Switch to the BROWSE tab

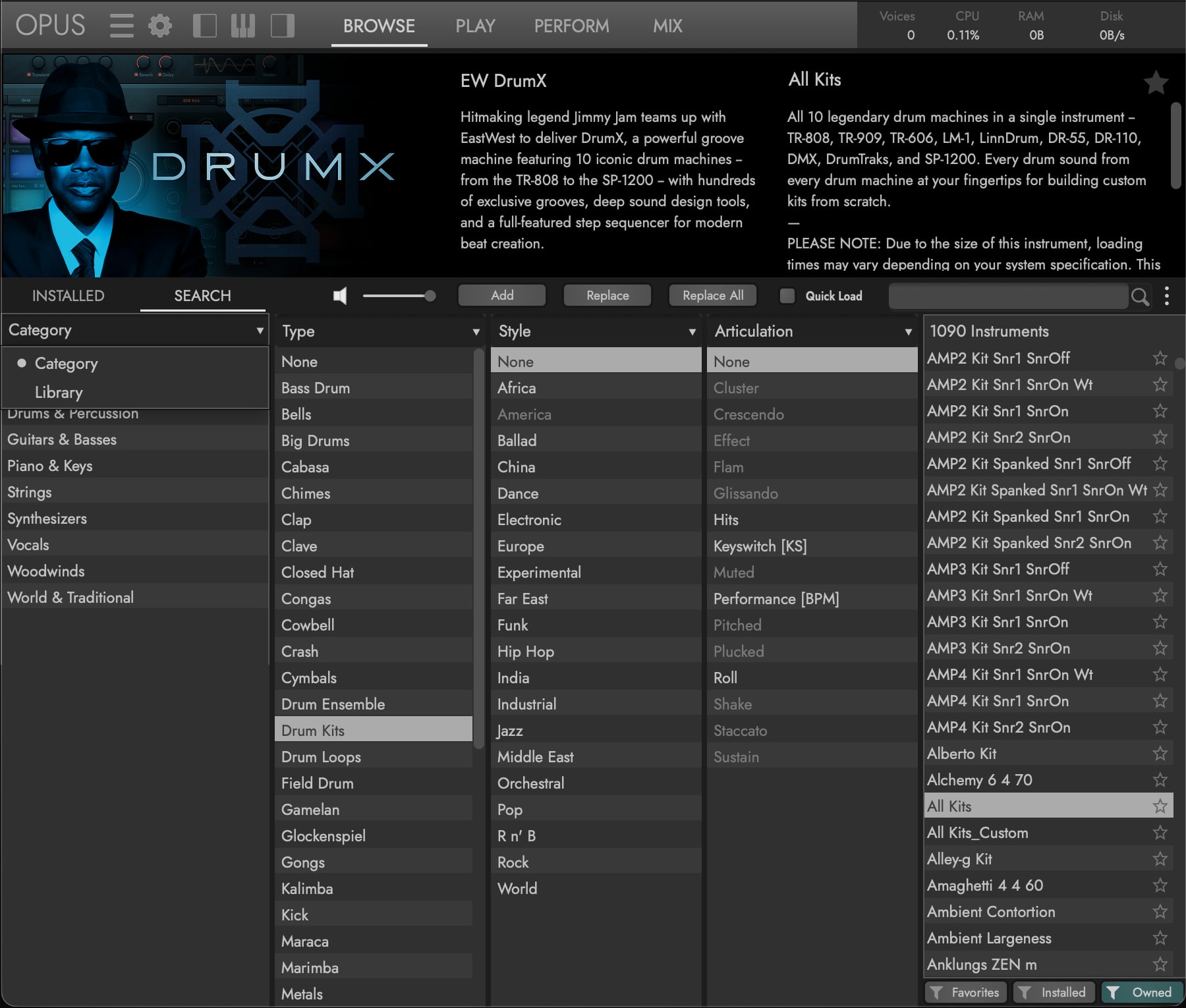tap(379, 26)
